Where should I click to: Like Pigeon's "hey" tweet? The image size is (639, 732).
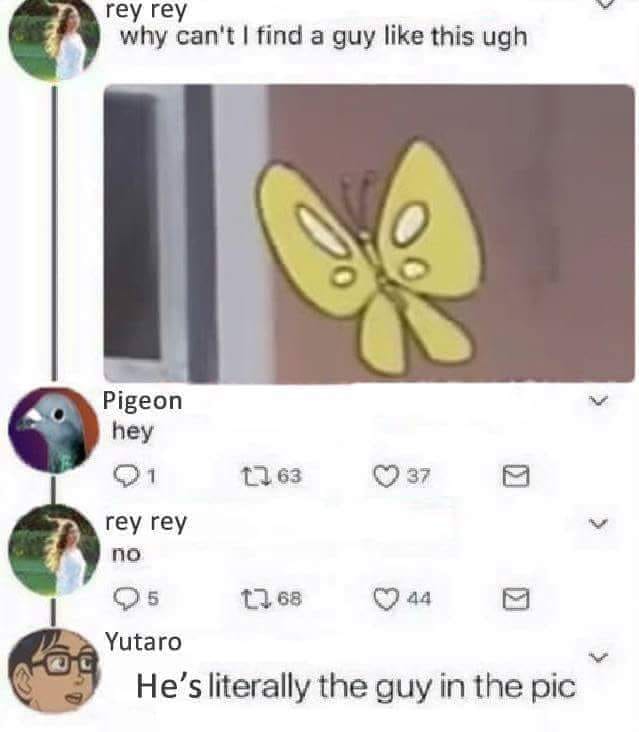[x=386, y=477]
